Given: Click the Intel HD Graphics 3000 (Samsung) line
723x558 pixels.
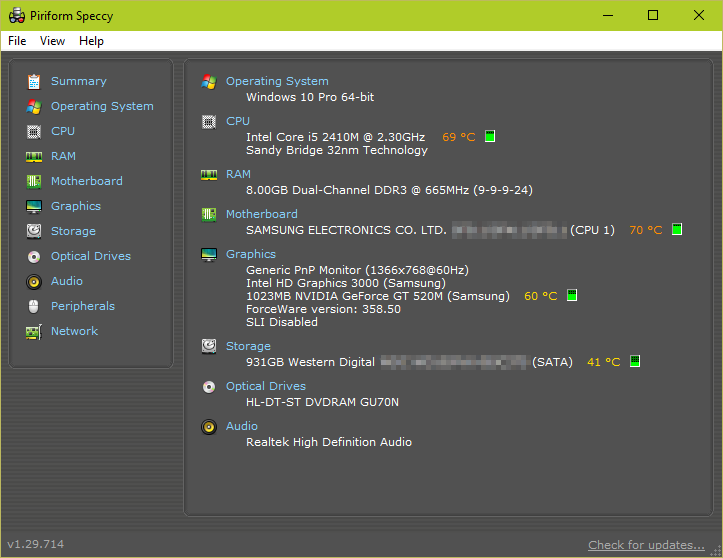Looking at the screenshot, I should point(346,283).
